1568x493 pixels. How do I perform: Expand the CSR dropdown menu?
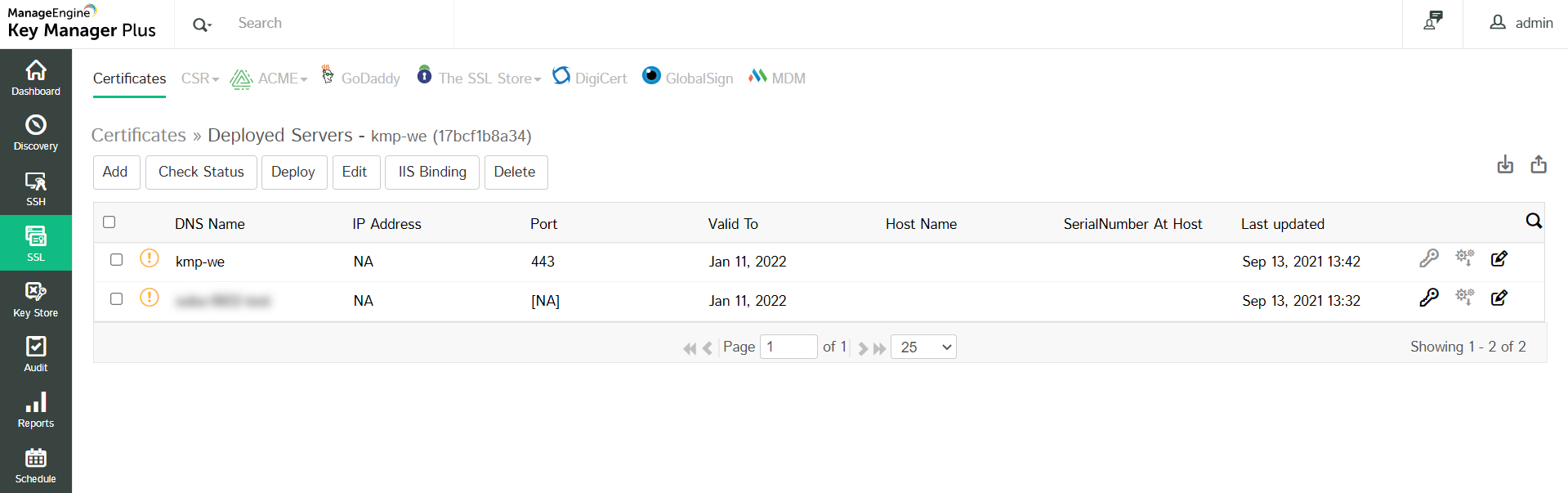[200, 78]
